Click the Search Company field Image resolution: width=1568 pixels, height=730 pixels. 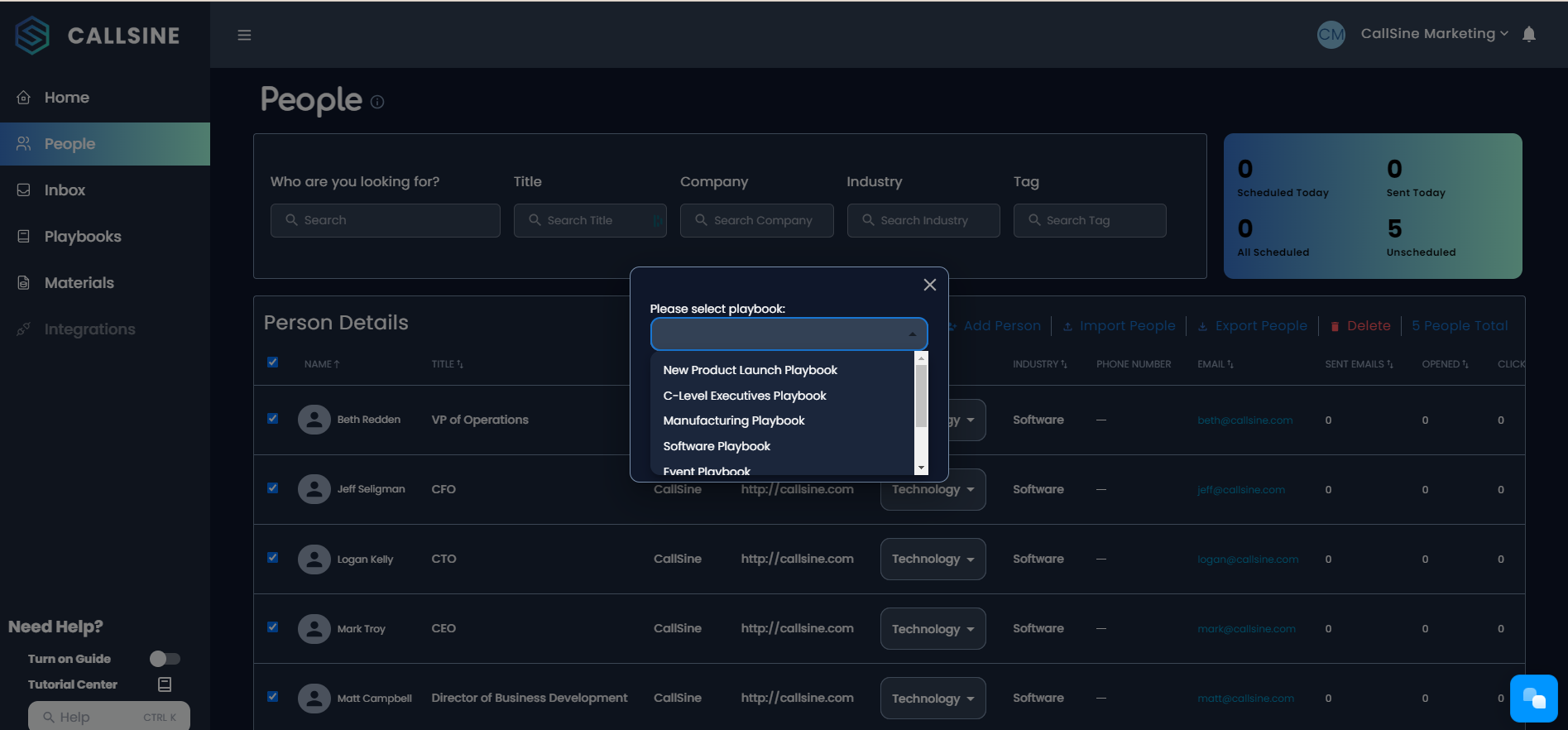756,220
